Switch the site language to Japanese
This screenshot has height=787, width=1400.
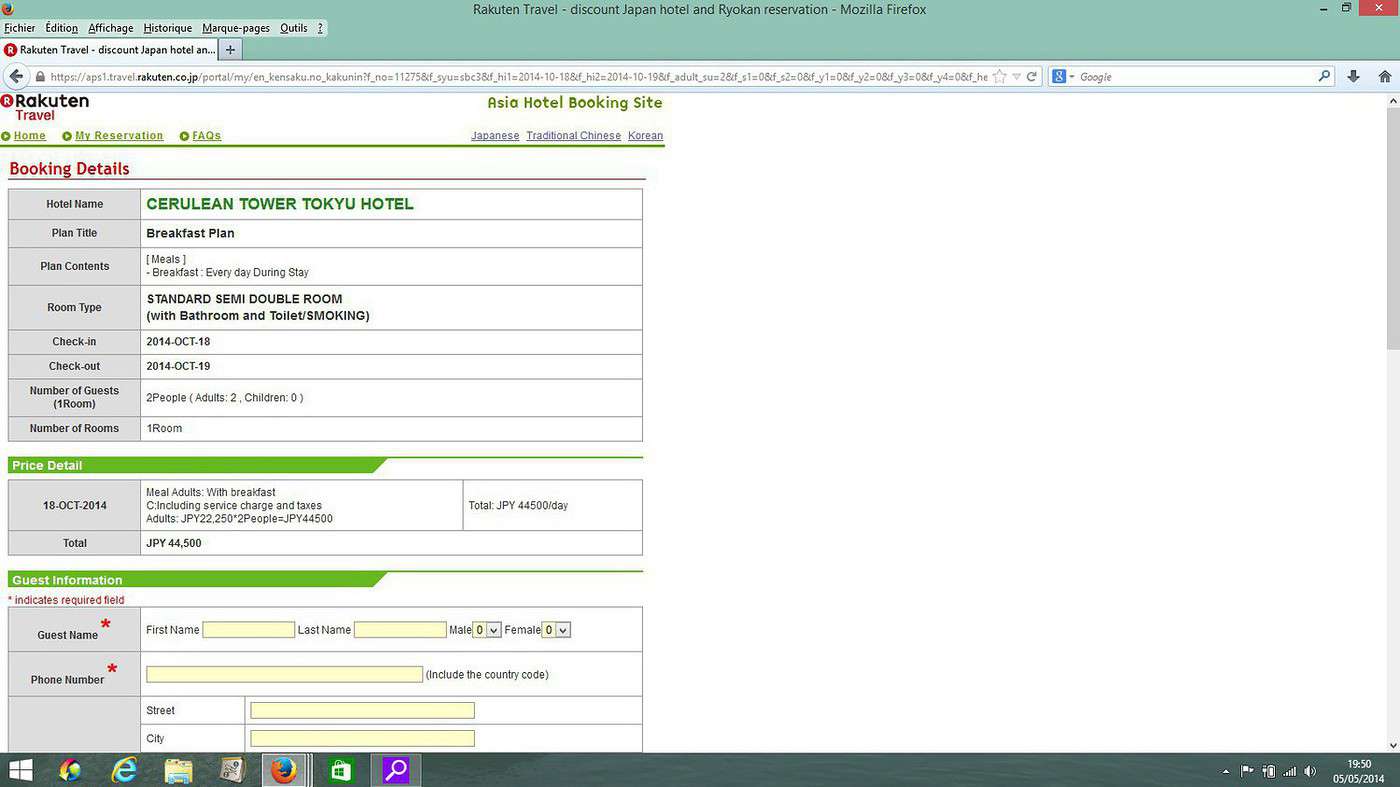[x=495, y=136]
